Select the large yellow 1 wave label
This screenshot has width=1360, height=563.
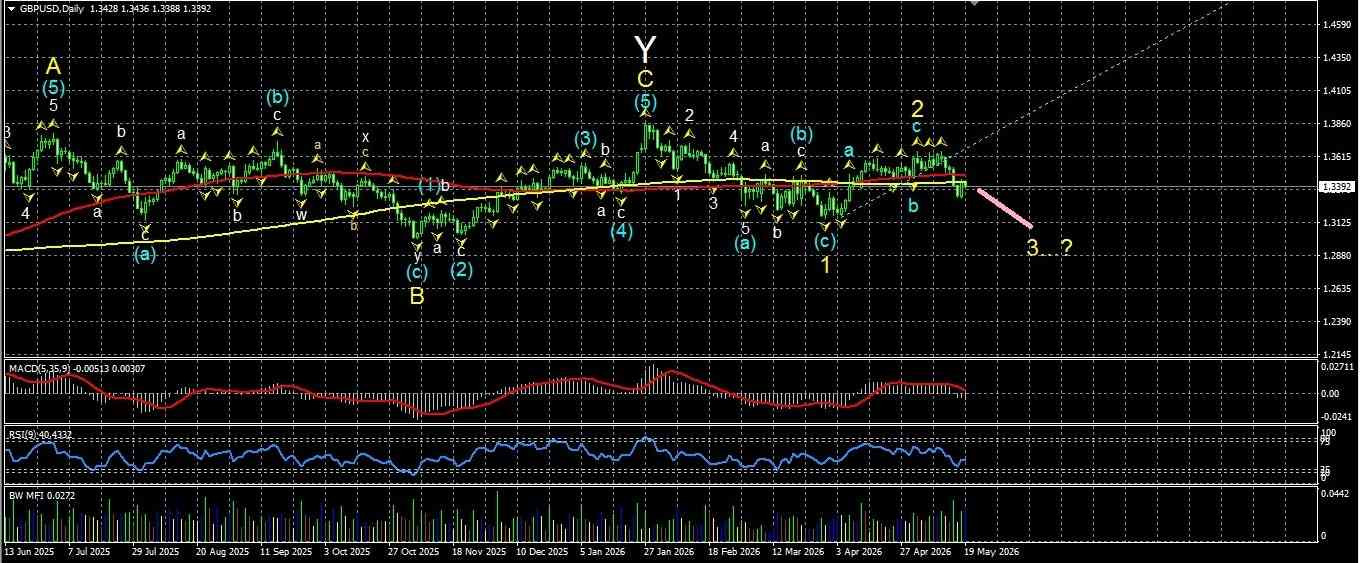coord(826,265)
